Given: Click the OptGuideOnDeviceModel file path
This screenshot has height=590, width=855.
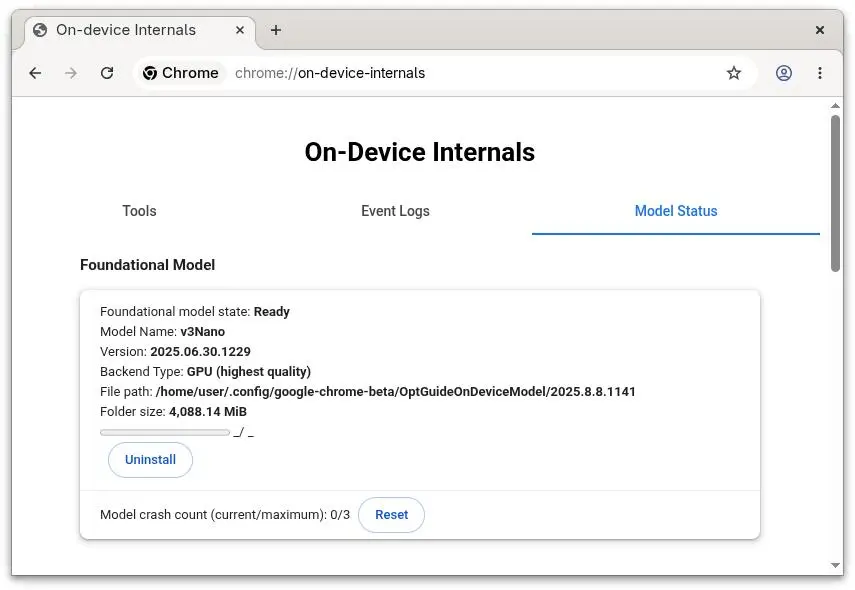Looking at the screenshot, I should (395, 392).
